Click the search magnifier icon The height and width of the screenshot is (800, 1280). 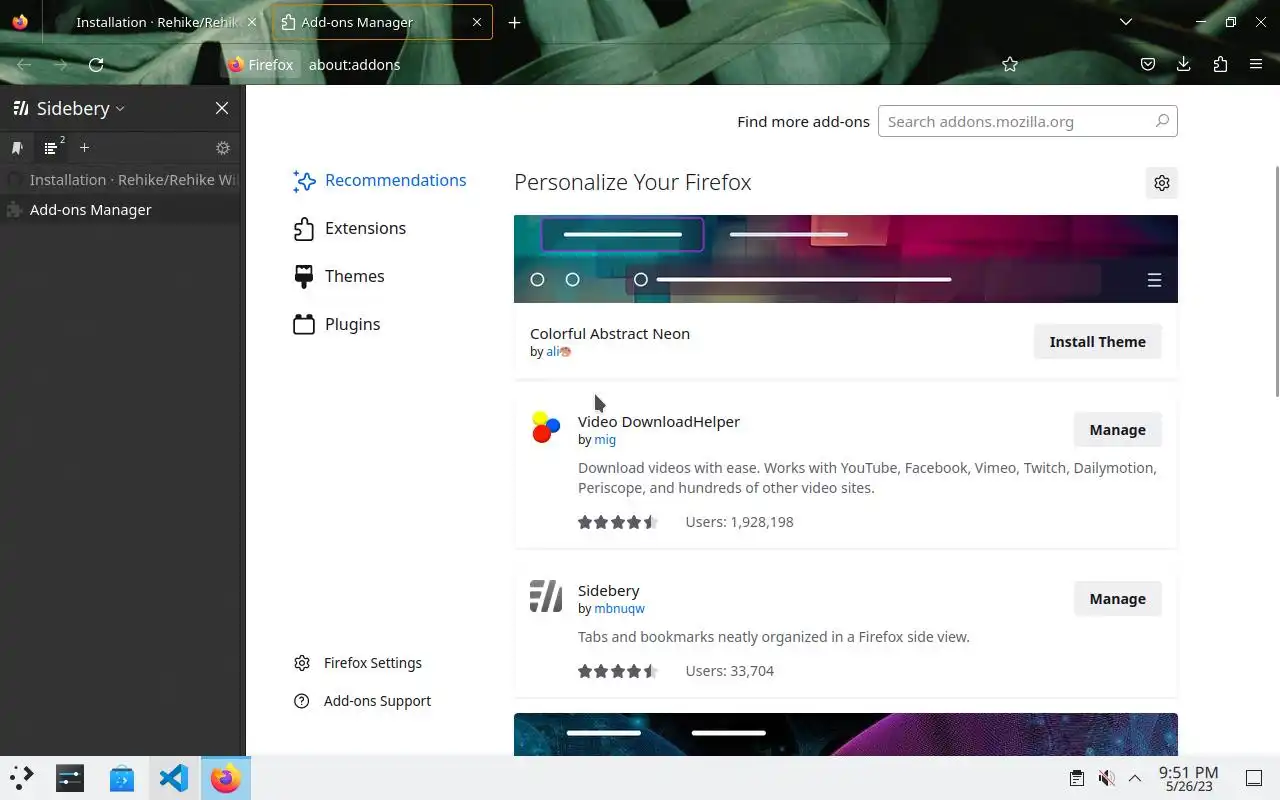coord(1162,121)
